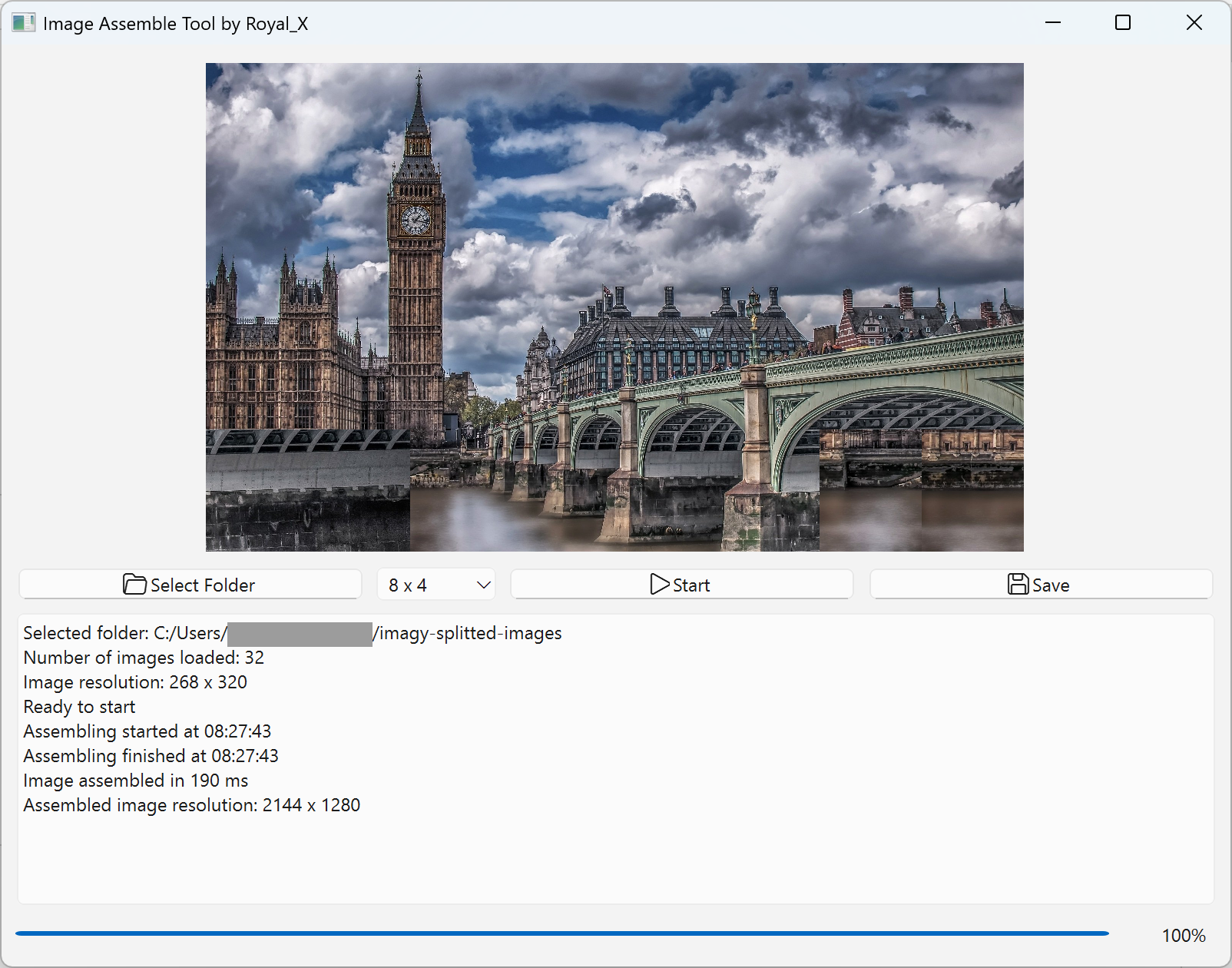This screenshot has width=1232, height=968.
Task: Click the blue progress bar at the bottom
Action: [x=561, y=932]
